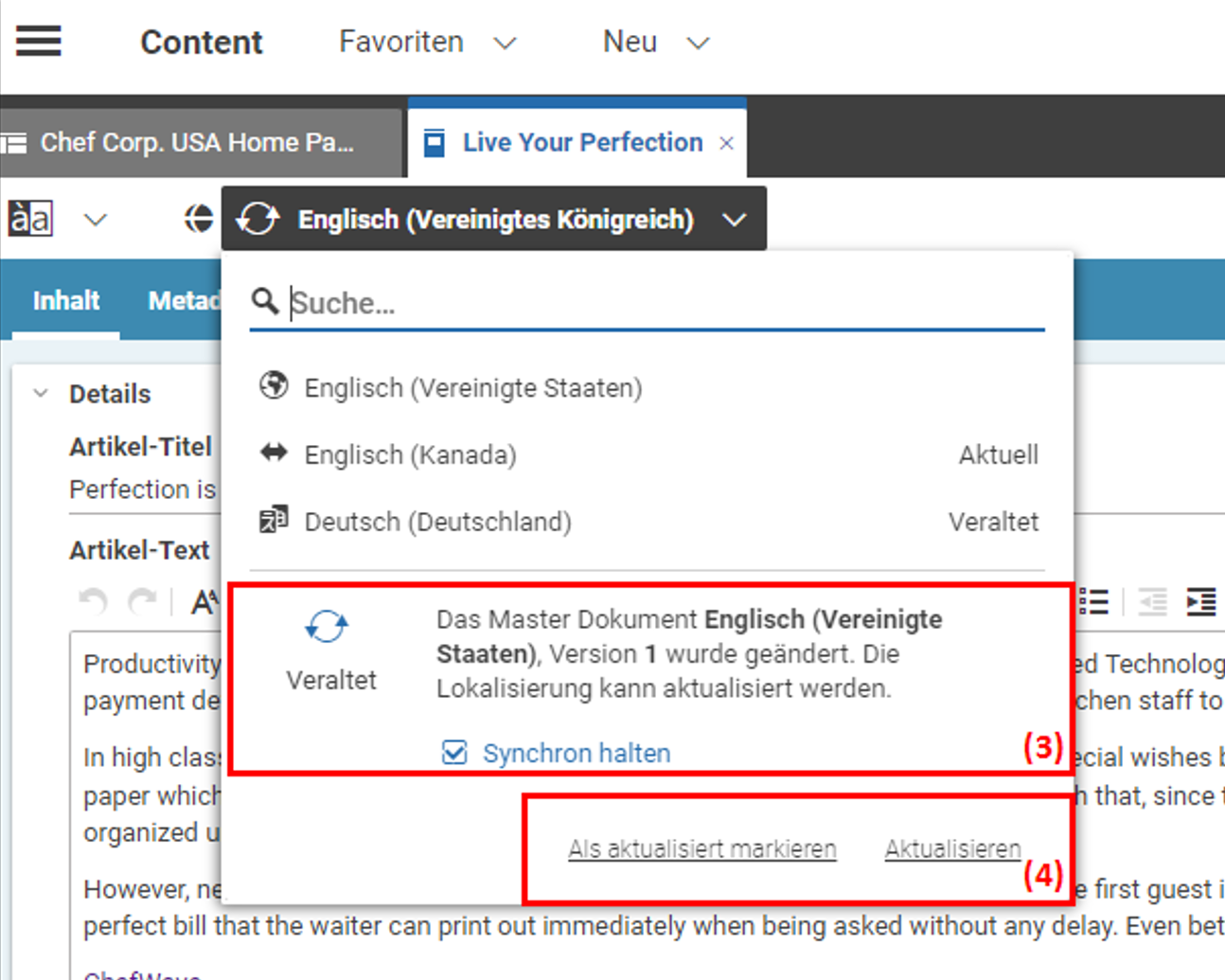This screenshot has width=1225, height=980.
Task: Click into the Suche search field
Action: click(663, 303)
